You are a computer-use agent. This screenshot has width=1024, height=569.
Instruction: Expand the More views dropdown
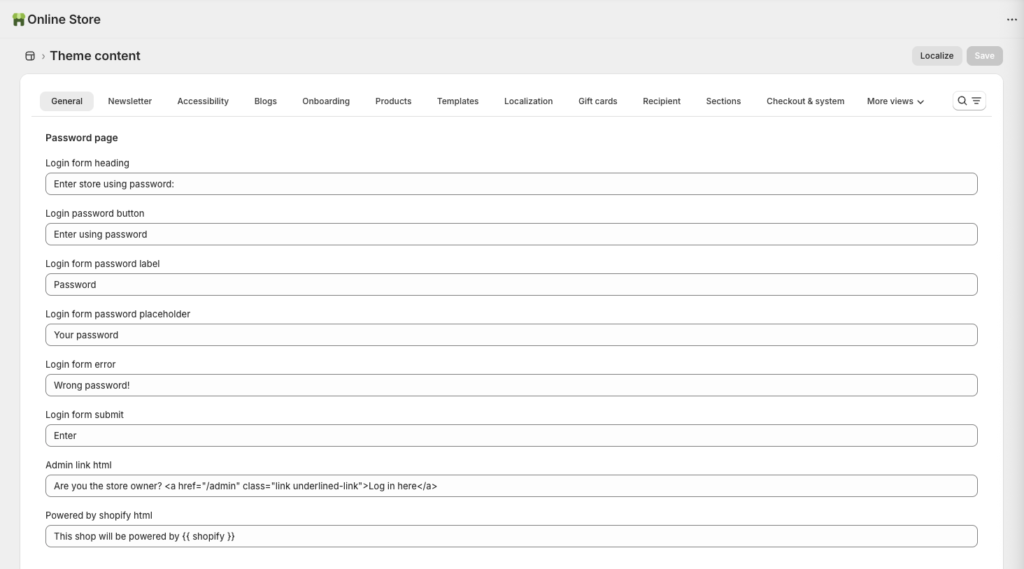[895, 101]
